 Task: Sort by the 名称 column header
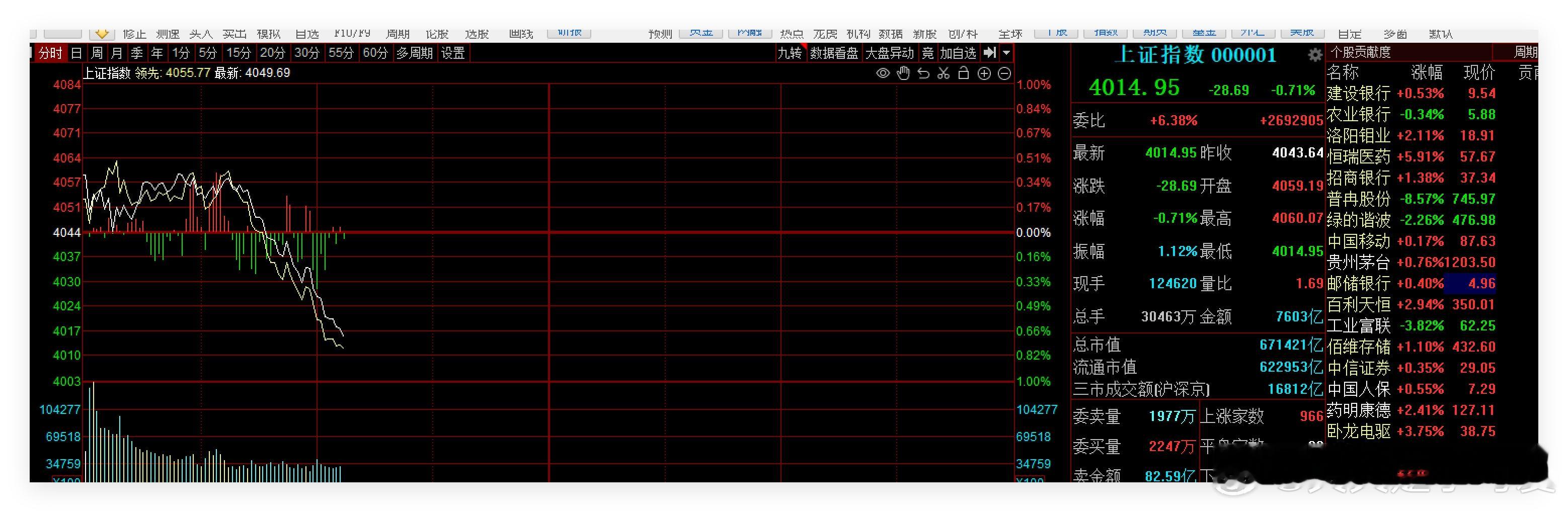[x=1343, y=73]
